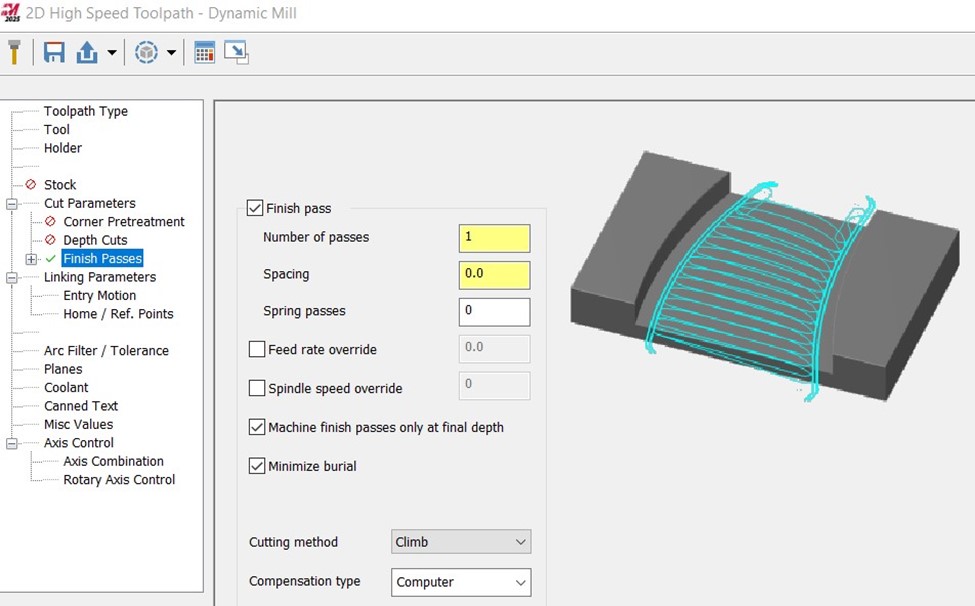Viewport: 975px width, 606px height.
Task: Click the Feed rate override value field
Action: 494,349
